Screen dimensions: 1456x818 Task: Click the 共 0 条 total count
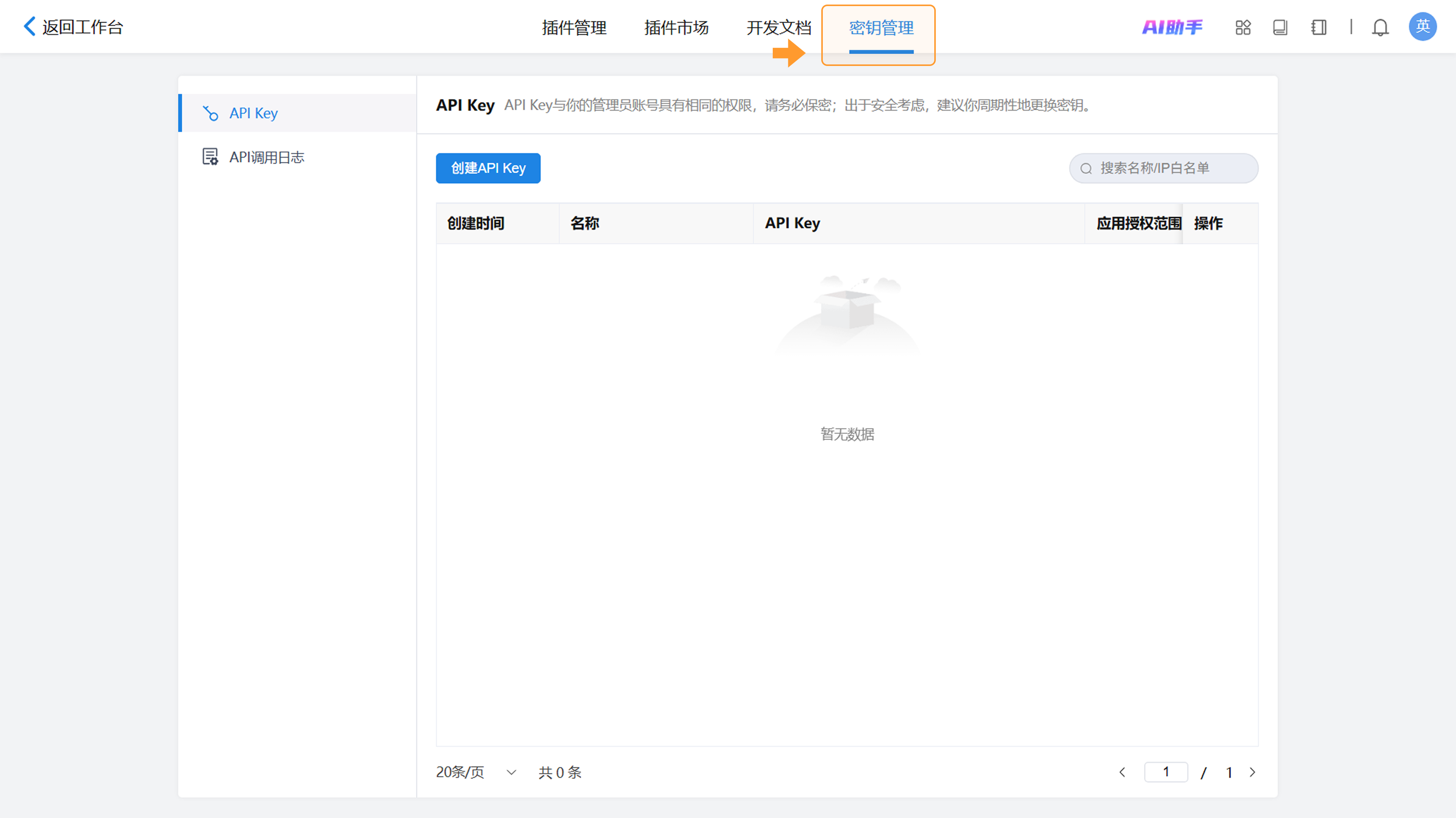coord(560,772)
